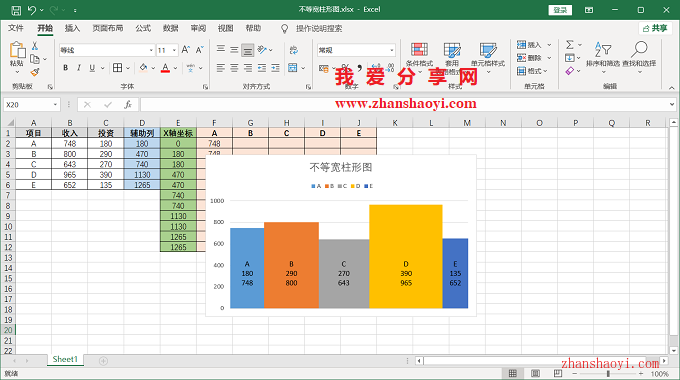Expand the font name dropdown

151,50
